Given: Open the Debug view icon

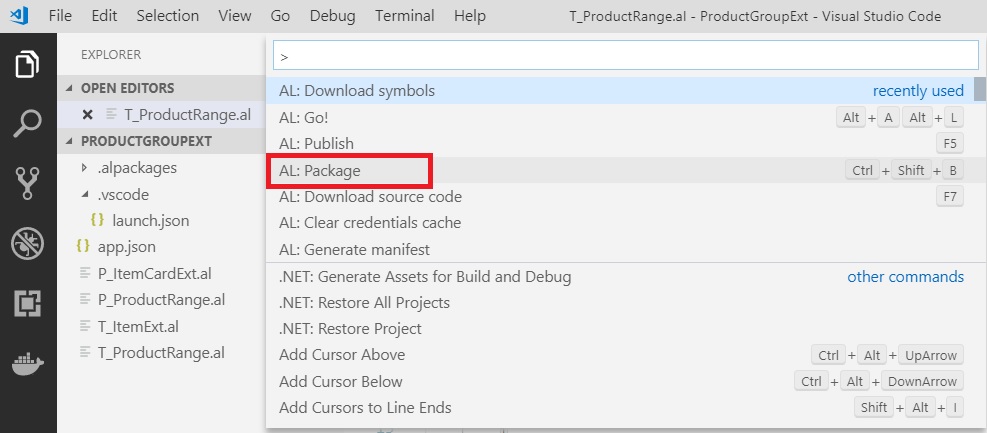Looking at the screenshot, I should pyautogui.click(x=28, y=243).
